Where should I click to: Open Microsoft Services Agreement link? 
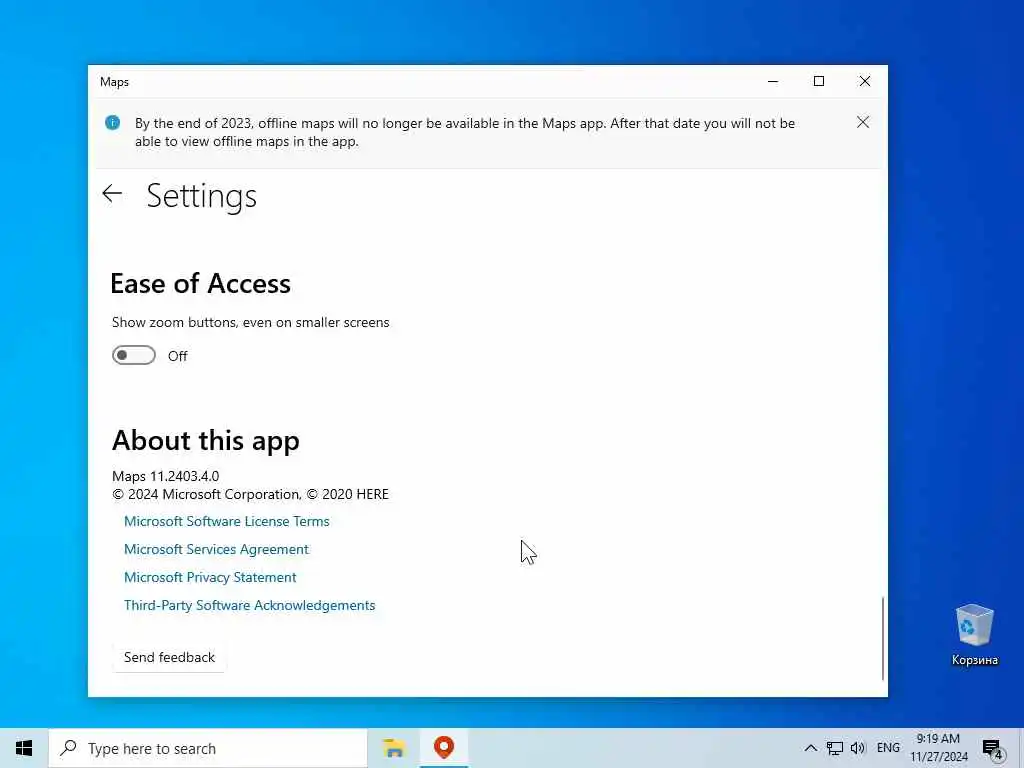tap(216, 549)
